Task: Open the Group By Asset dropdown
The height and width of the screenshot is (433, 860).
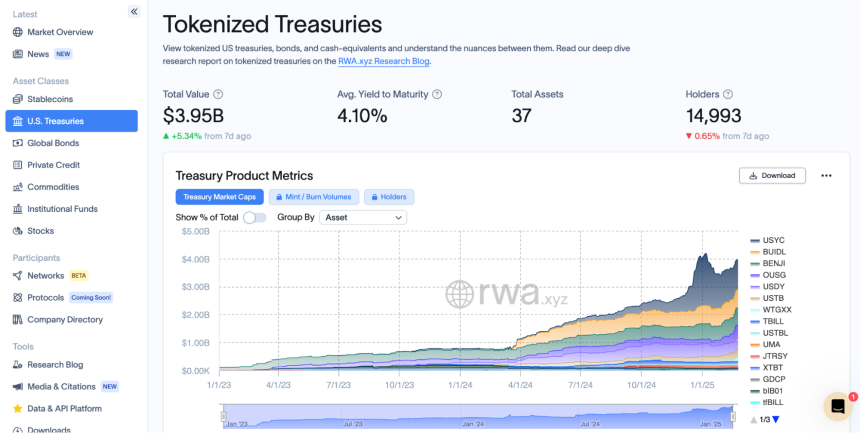Action: tap(363, 217)
